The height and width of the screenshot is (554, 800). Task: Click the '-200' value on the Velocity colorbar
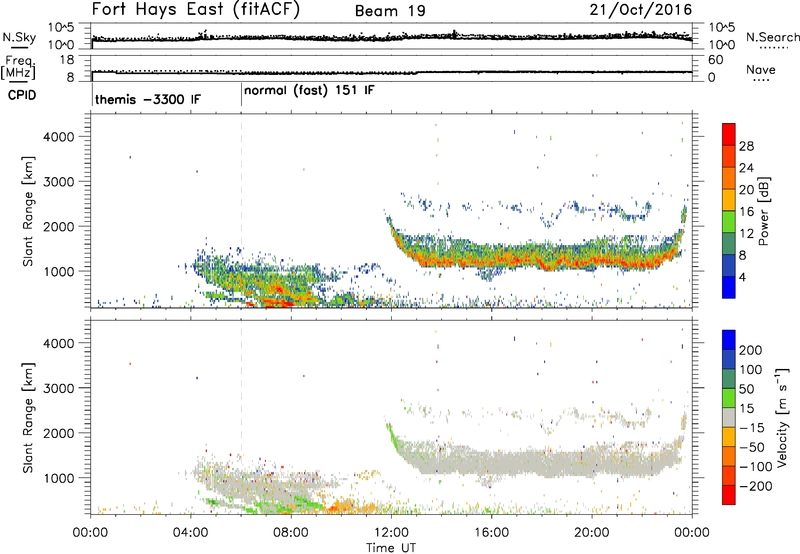coord(754,486)
